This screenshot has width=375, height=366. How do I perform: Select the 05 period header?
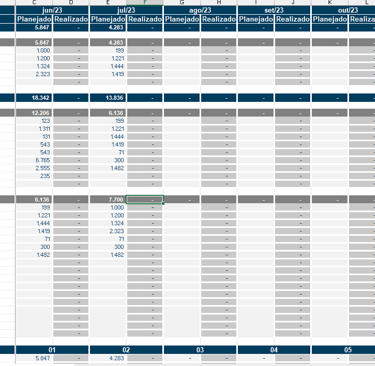[x=343, y=350]
